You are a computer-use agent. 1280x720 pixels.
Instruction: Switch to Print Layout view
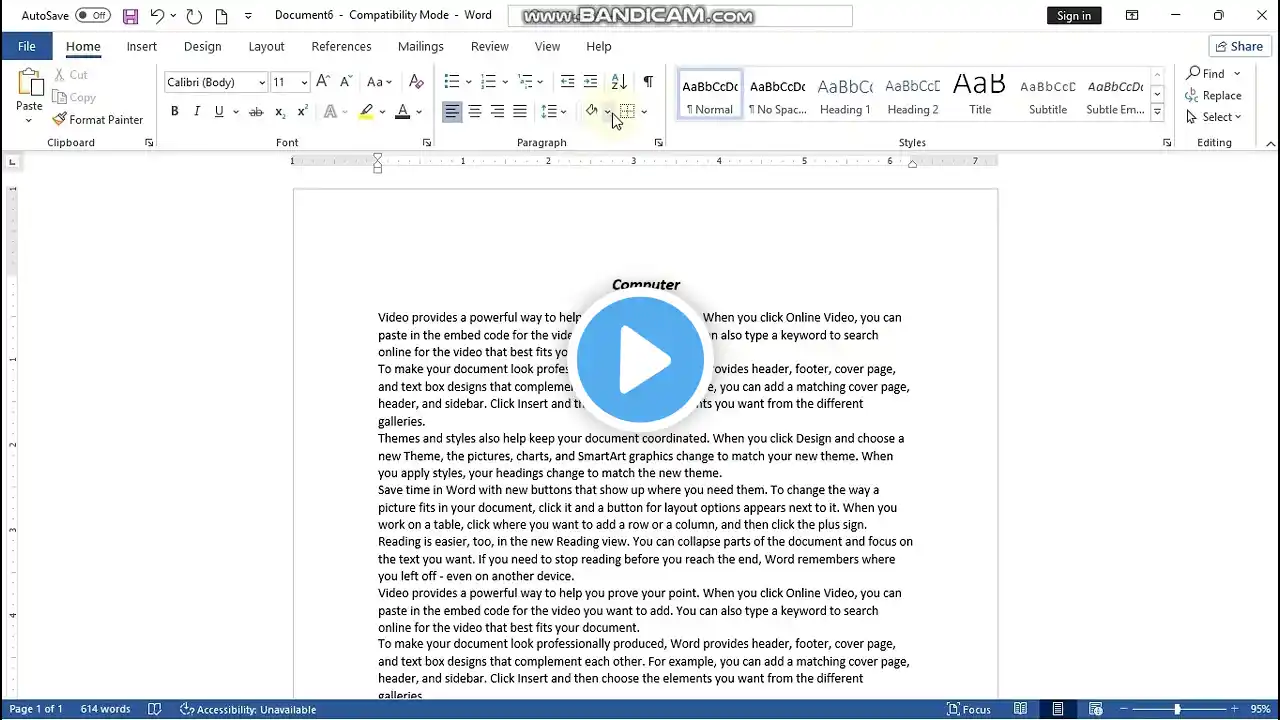pyautogui.click(x=1058, y=709)
